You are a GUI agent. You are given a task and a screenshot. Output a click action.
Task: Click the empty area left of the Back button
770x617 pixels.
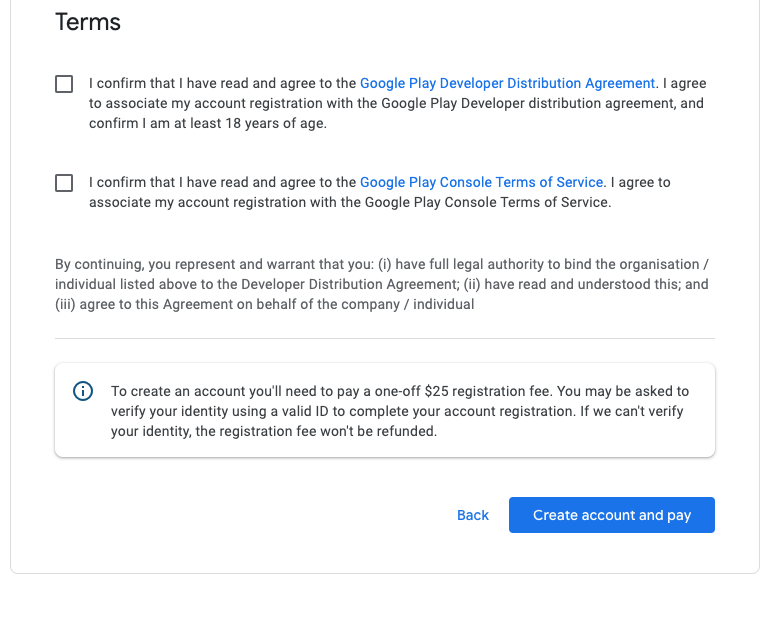[250, 515]
